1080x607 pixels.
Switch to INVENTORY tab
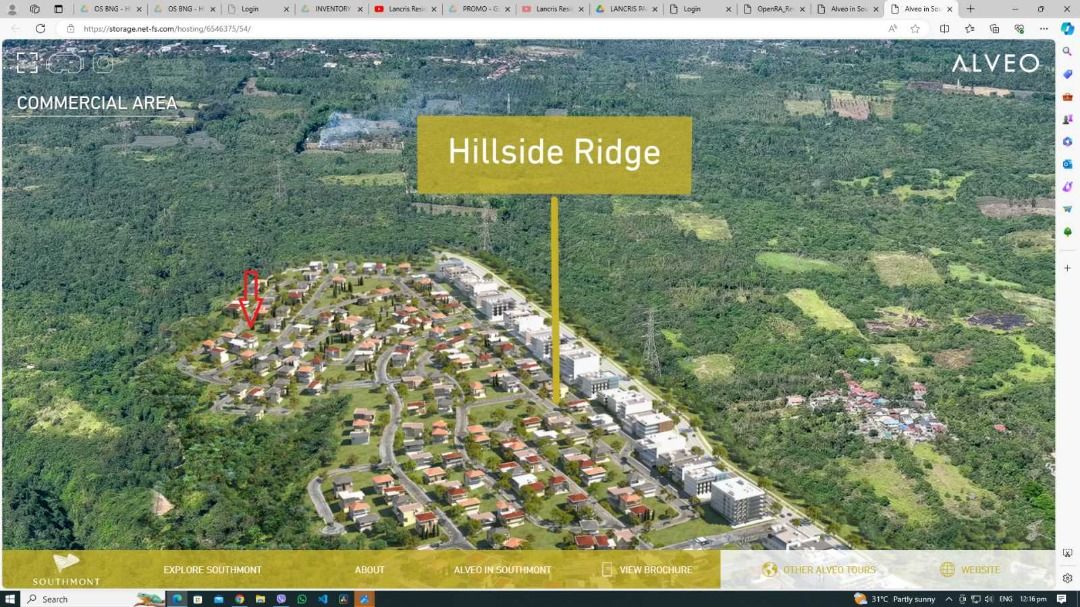tap(331, 9)
